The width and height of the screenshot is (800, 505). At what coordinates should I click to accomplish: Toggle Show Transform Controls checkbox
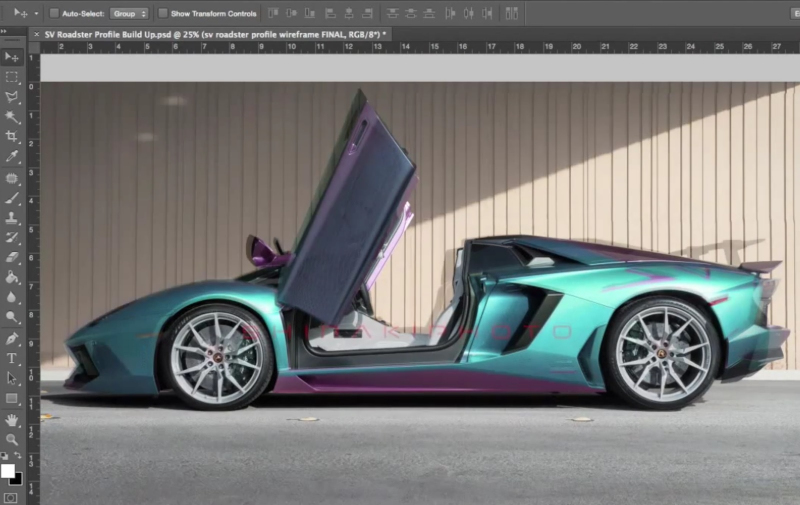tap(164, 14)
